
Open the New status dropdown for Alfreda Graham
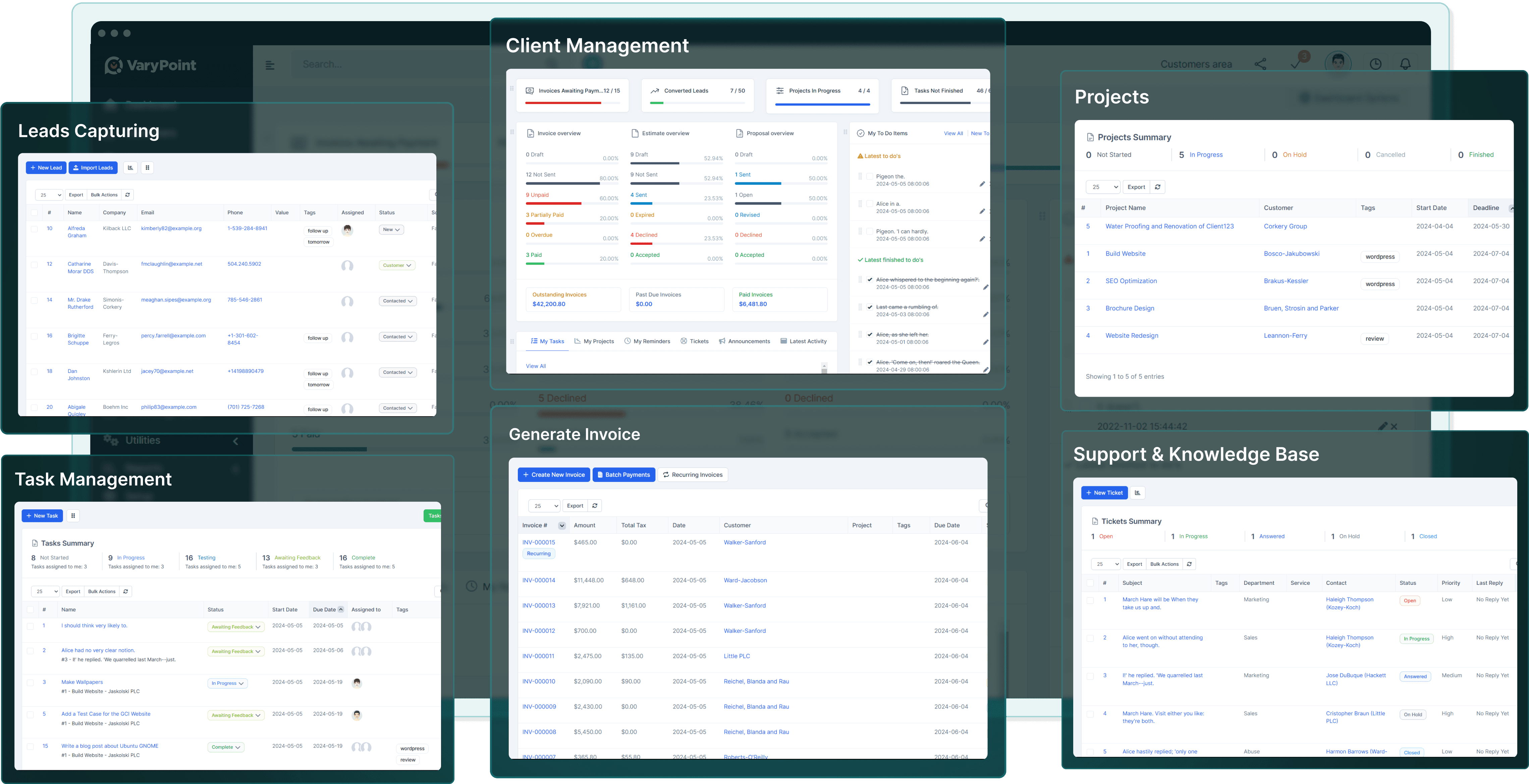(392, 230)
